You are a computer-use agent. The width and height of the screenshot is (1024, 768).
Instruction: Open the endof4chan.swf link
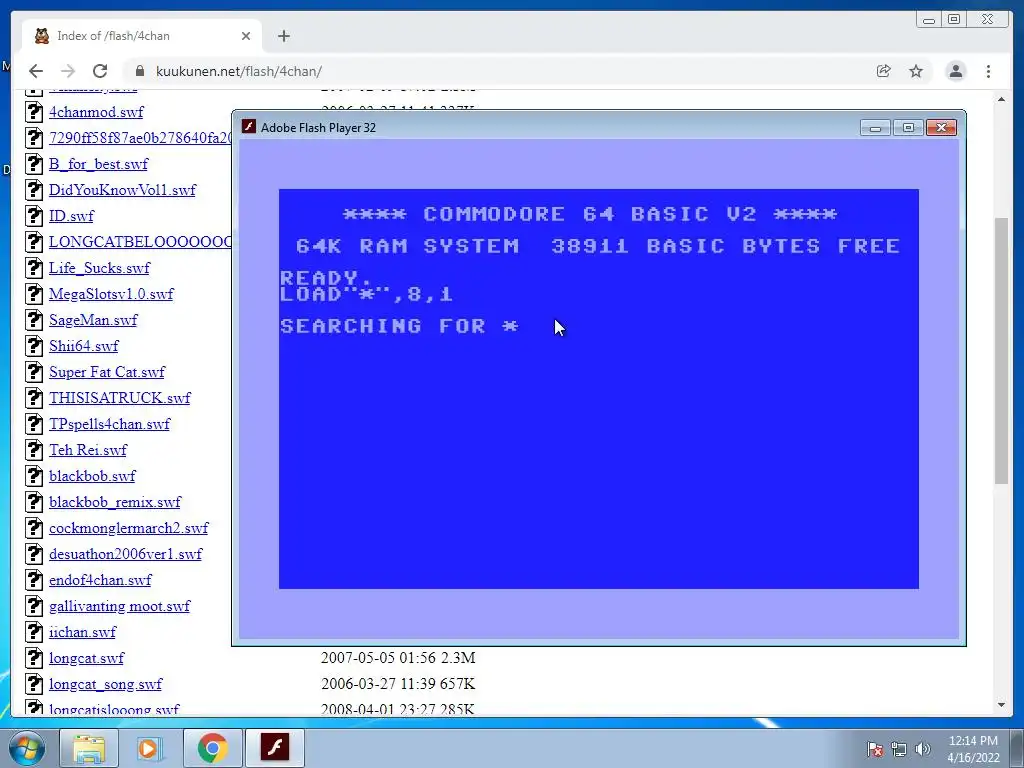(x=100, y=580)
